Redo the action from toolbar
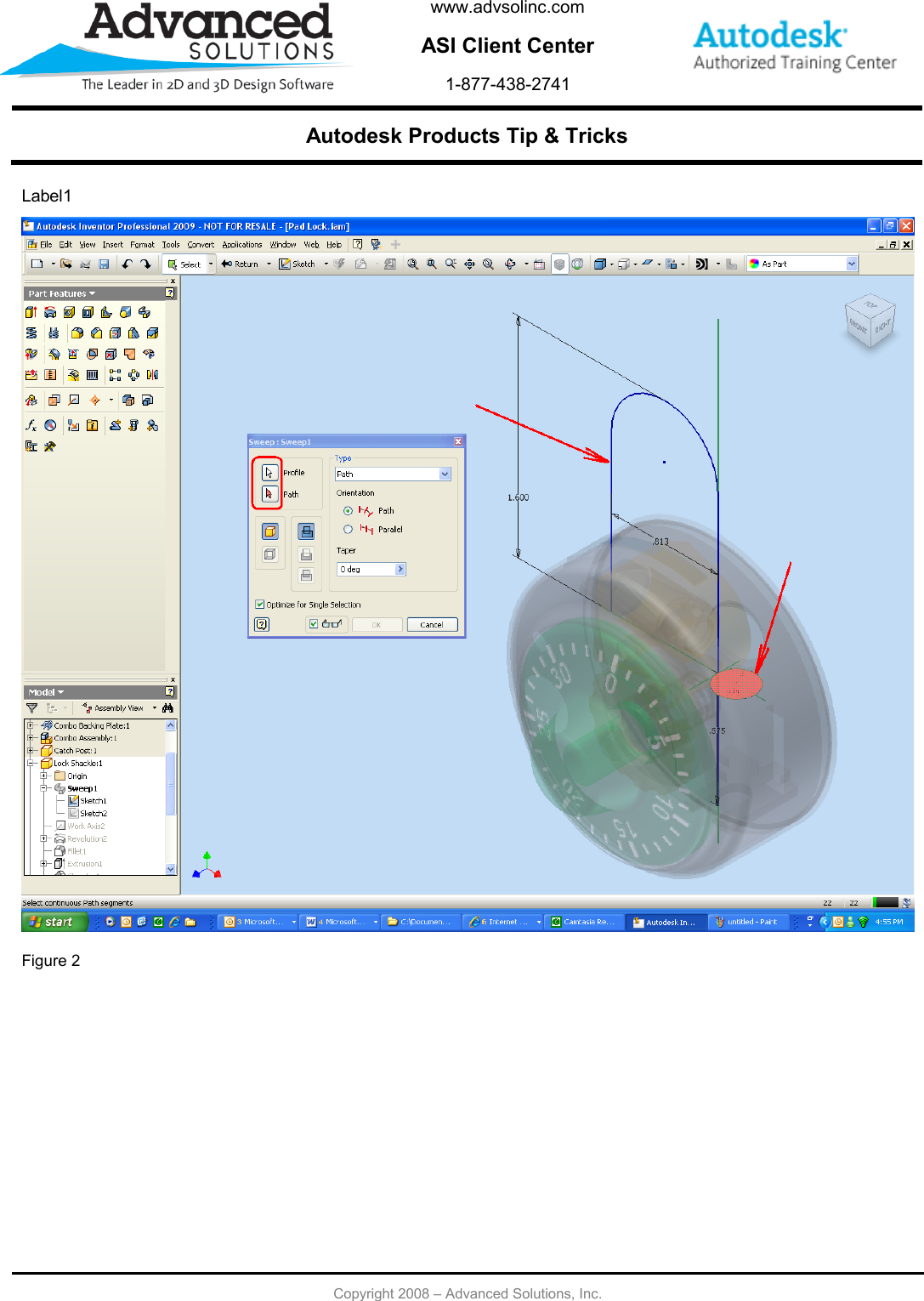 pos(145,264)
